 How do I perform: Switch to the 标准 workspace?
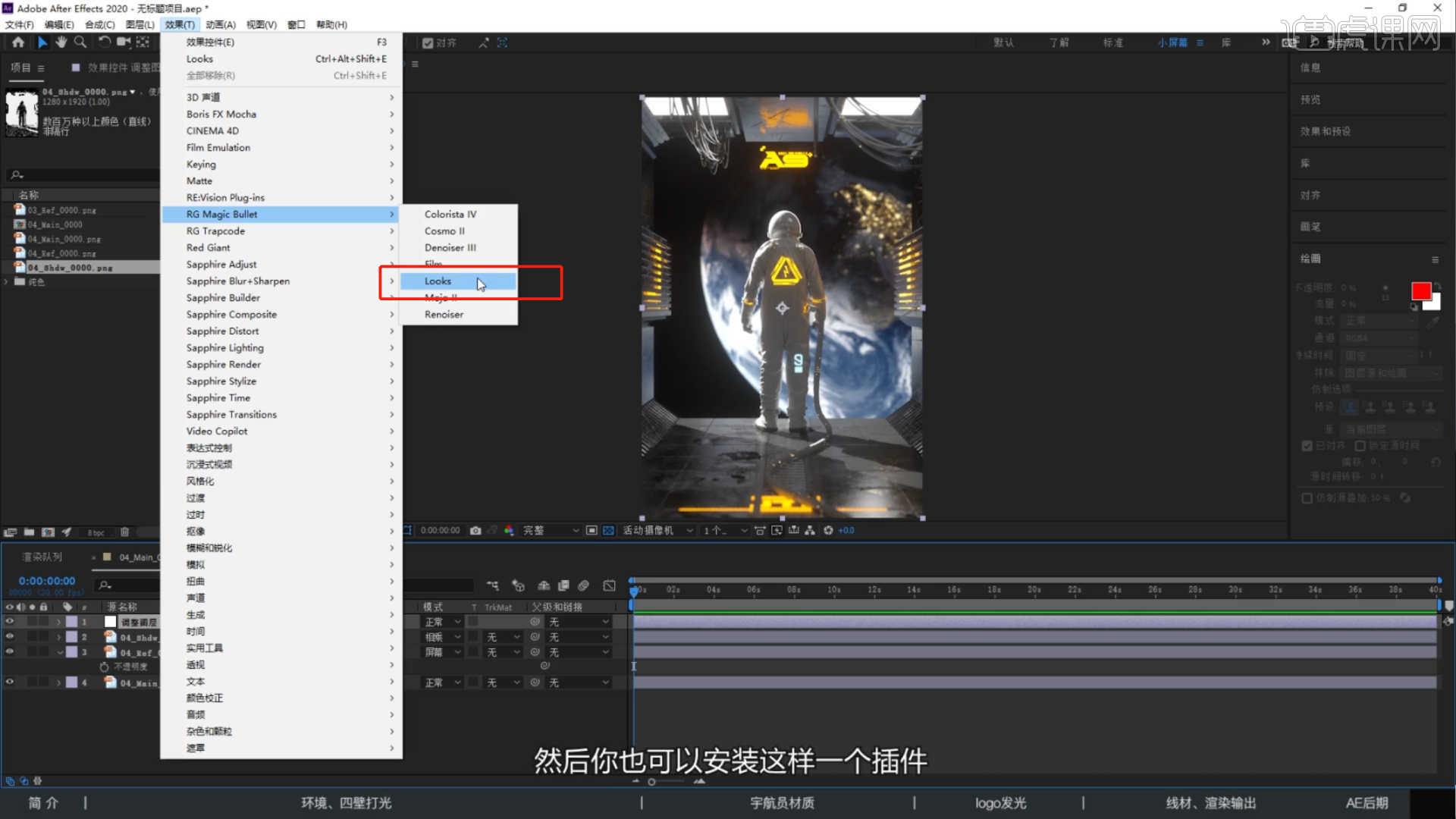1112,42
